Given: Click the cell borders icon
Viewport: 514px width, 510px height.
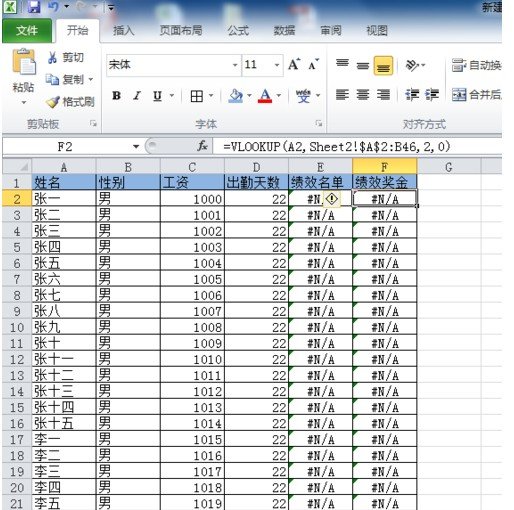Looking at the screenshot, I should 196,96.
